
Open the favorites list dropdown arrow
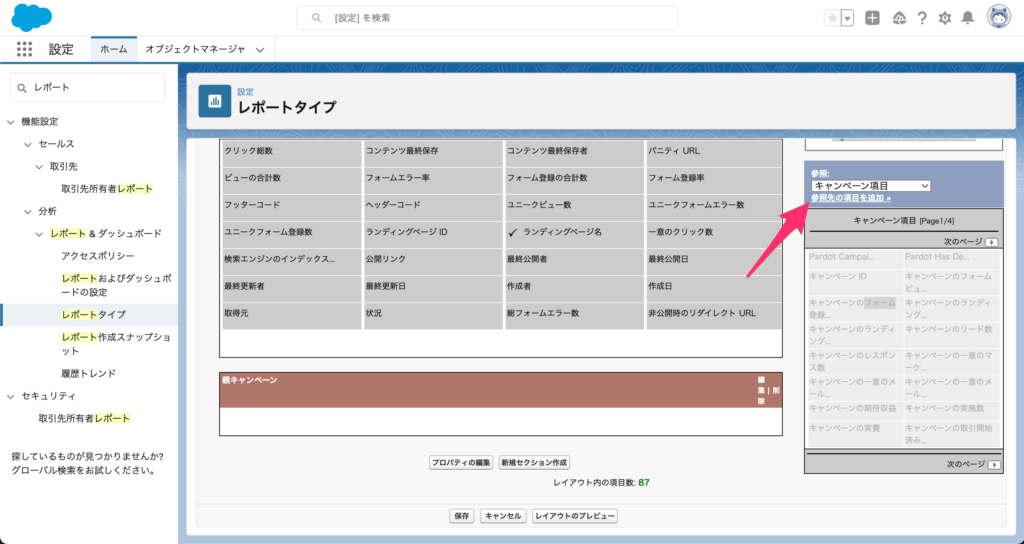[848, 18]
